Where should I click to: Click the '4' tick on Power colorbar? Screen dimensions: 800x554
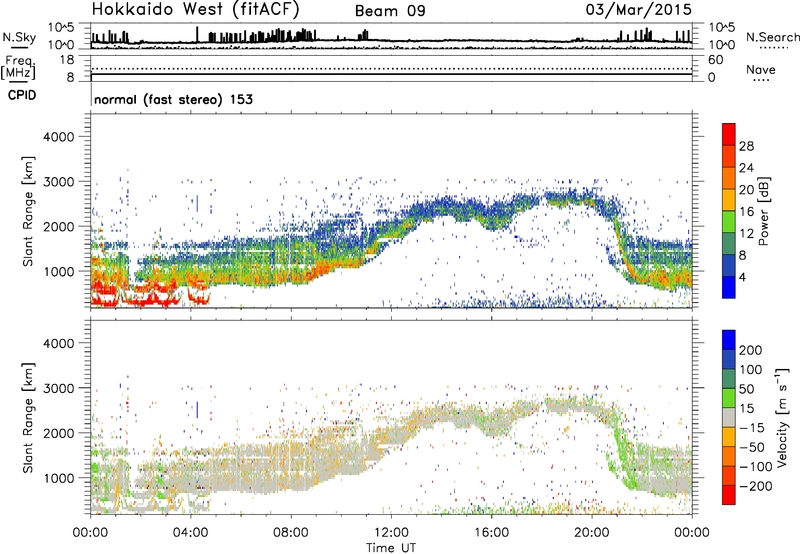tap(742, 277)
